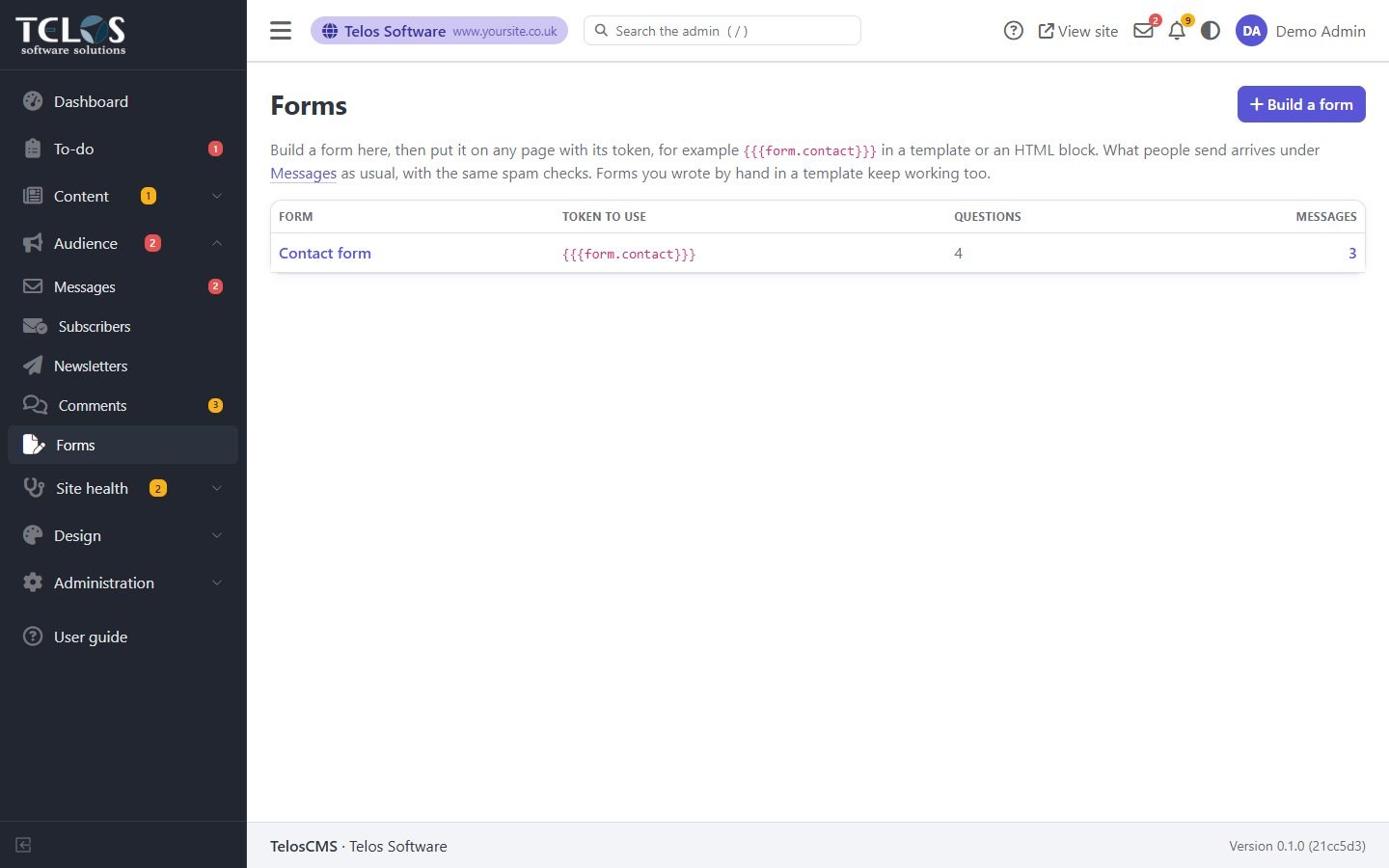Open the Contact form link

(x=325, y=253)
